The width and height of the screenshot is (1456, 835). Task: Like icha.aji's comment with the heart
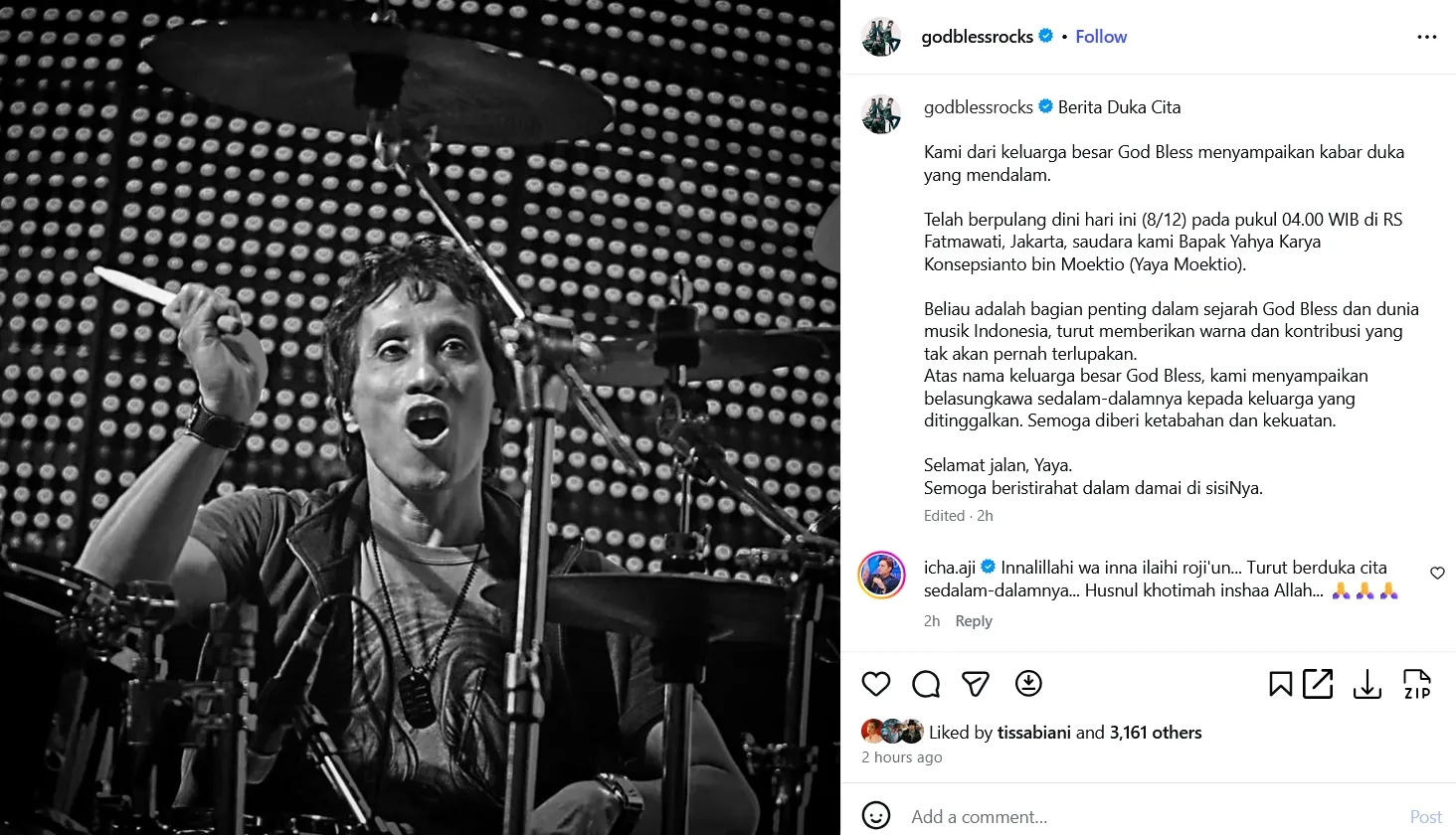click(1437, 573)
